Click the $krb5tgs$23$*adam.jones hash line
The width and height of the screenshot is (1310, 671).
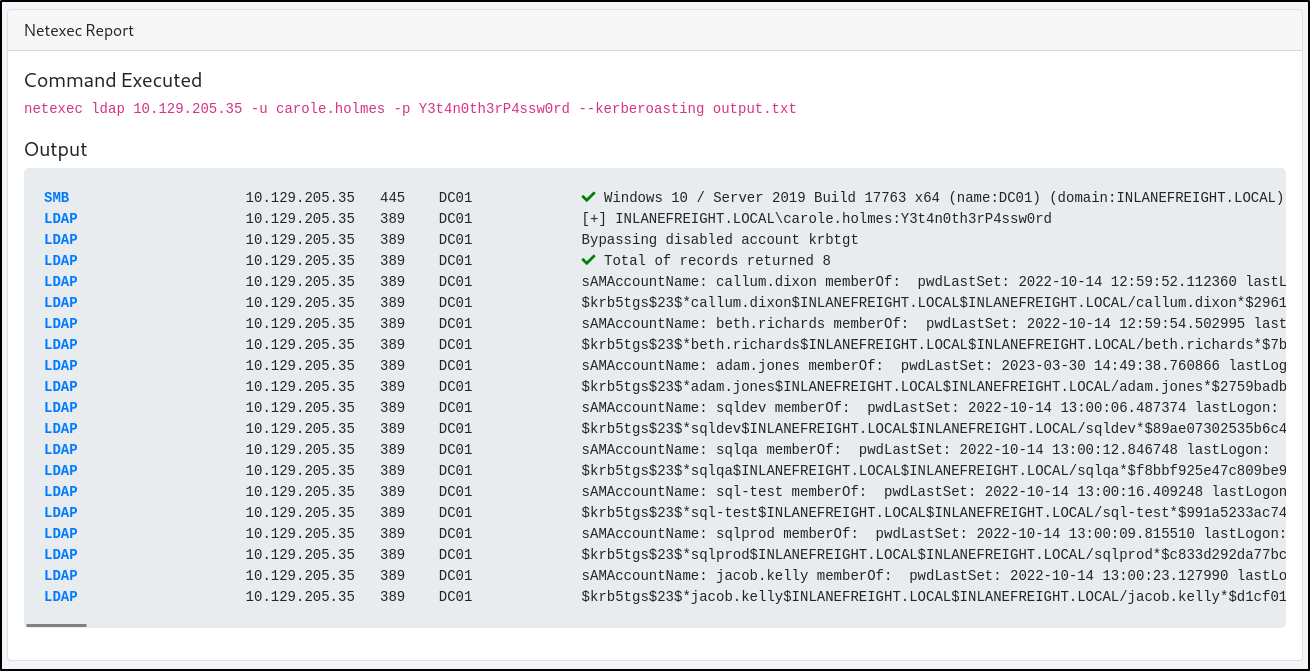(933, 387)
